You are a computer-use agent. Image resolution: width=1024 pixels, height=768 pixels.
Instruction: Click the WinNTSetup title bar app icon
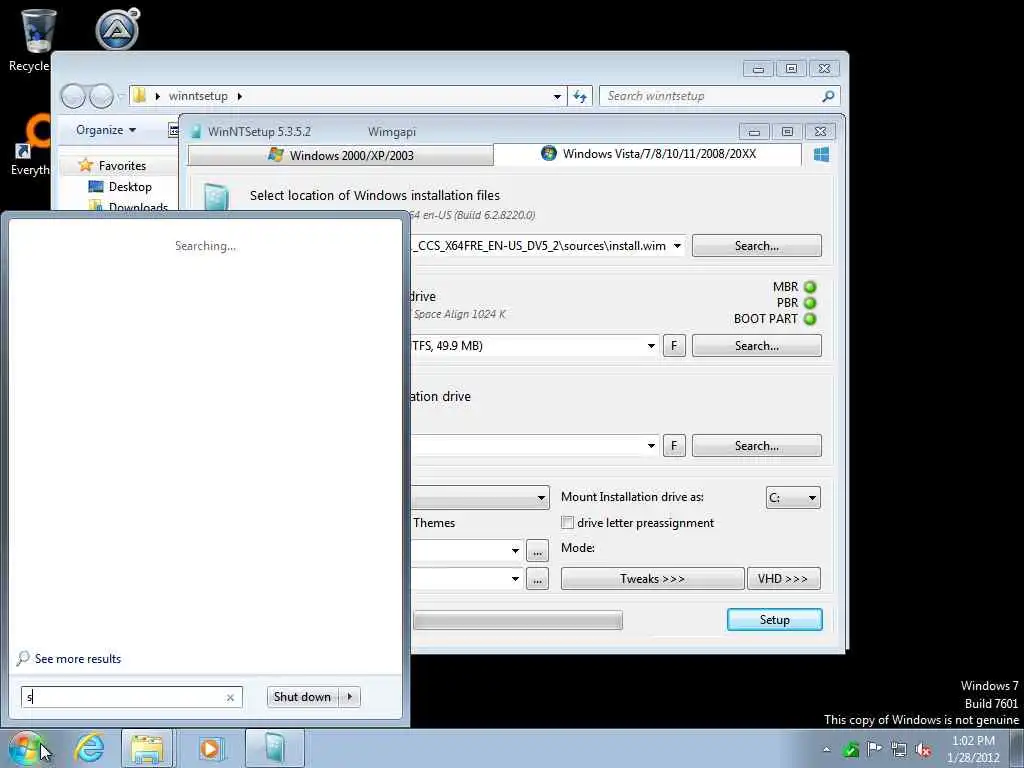click(x=195, y=131)
